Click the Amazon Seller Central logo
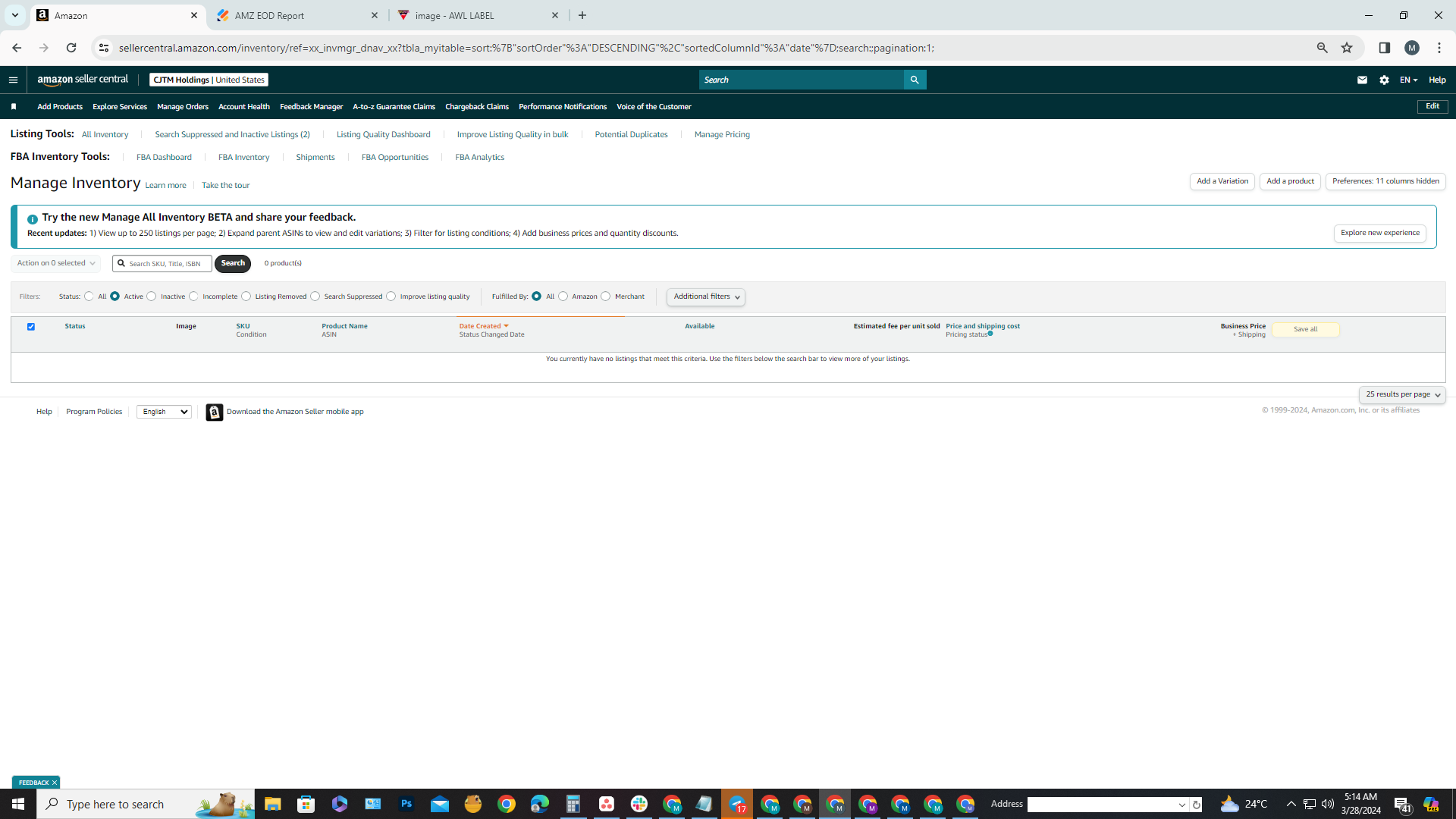 (x=83, y=80)
